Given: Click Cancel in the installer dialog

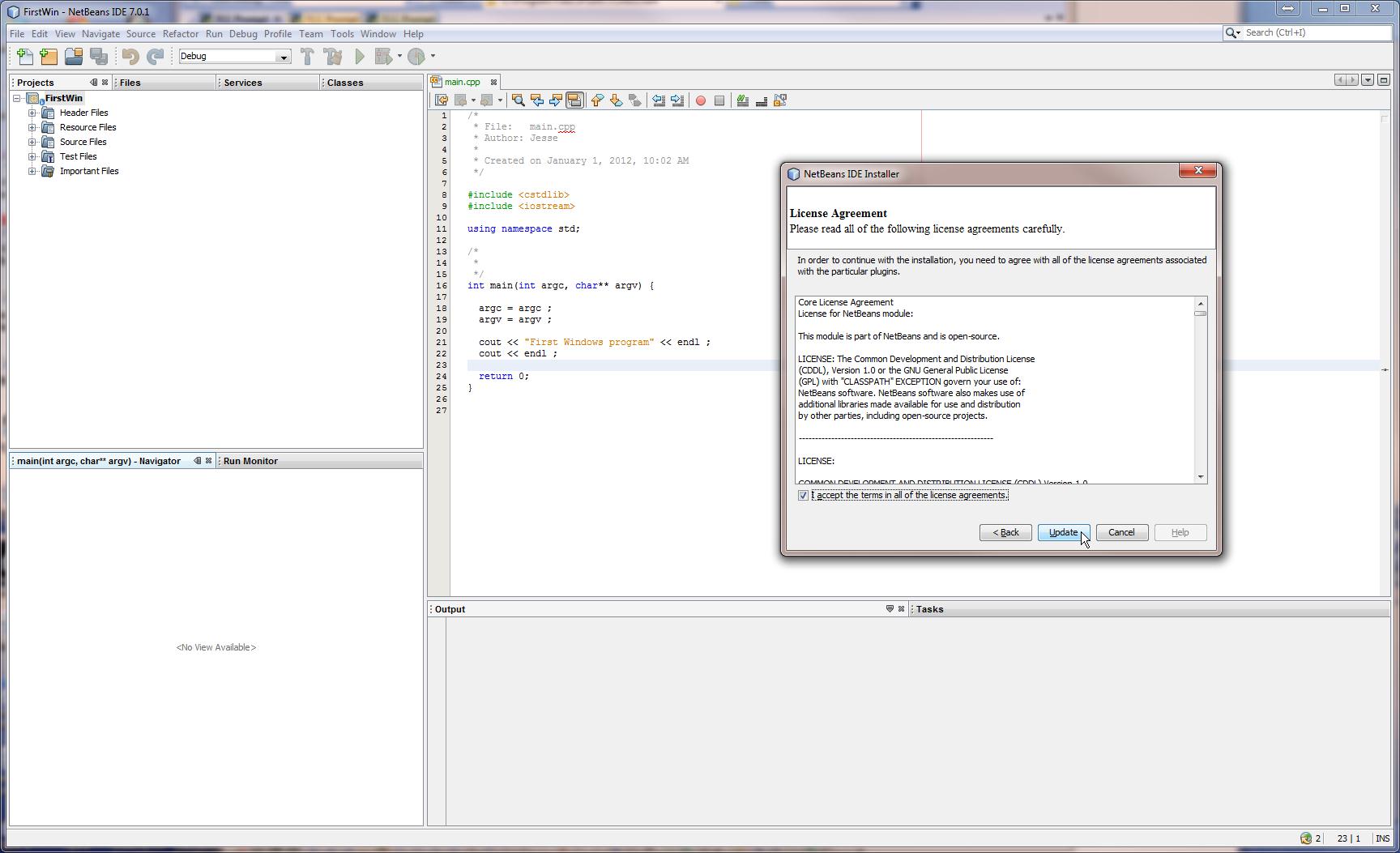Looking at the screenshot, I should [x=1121, y=532].
